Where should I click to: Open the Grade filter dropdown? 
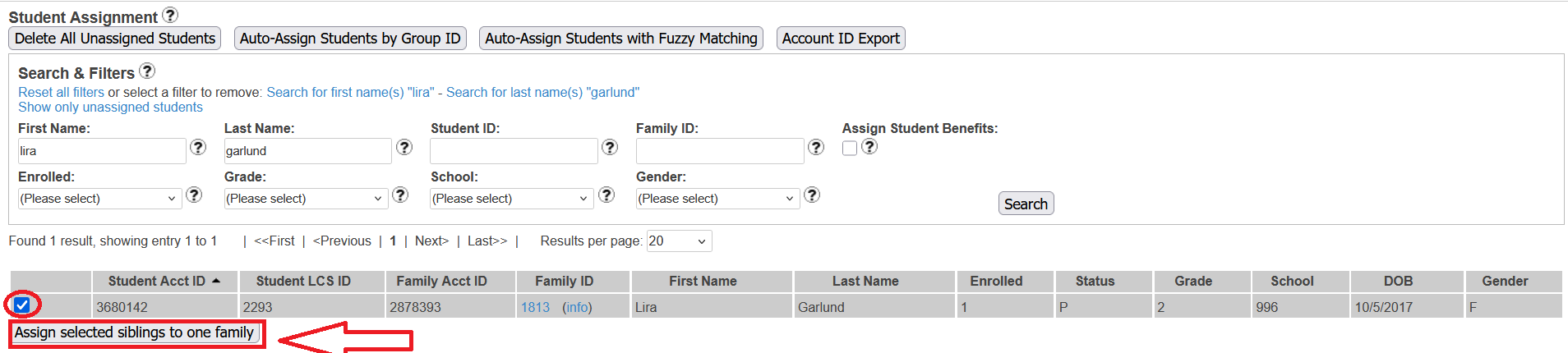pyautogui.click(x=305, y=199)
